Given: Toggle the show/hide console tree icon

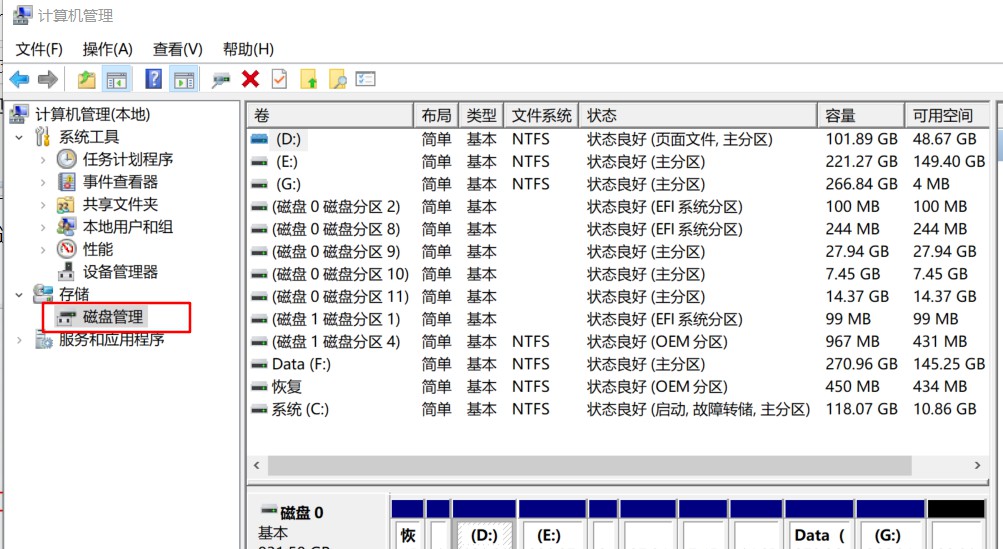Looking at the screenshot, I should pyautogui.click(x=116, y=79).
